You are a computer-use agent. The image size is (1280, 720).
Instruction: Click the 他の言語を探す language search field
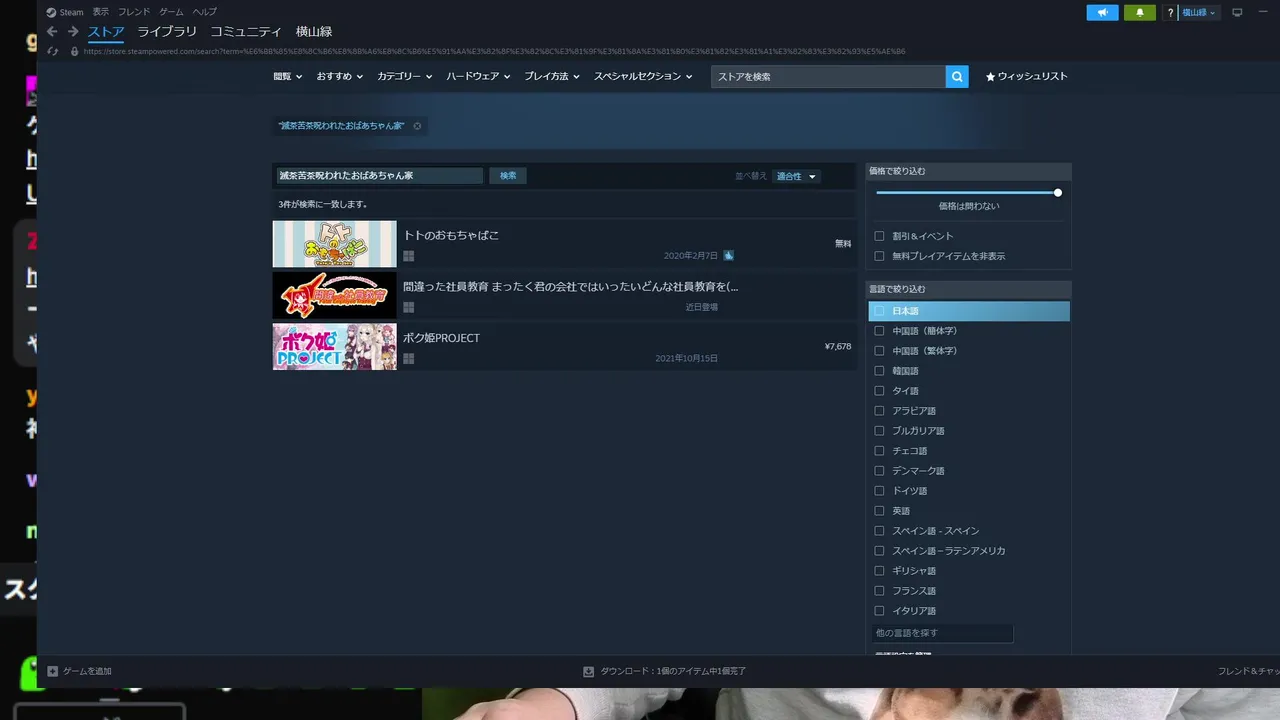pos(942,633)
